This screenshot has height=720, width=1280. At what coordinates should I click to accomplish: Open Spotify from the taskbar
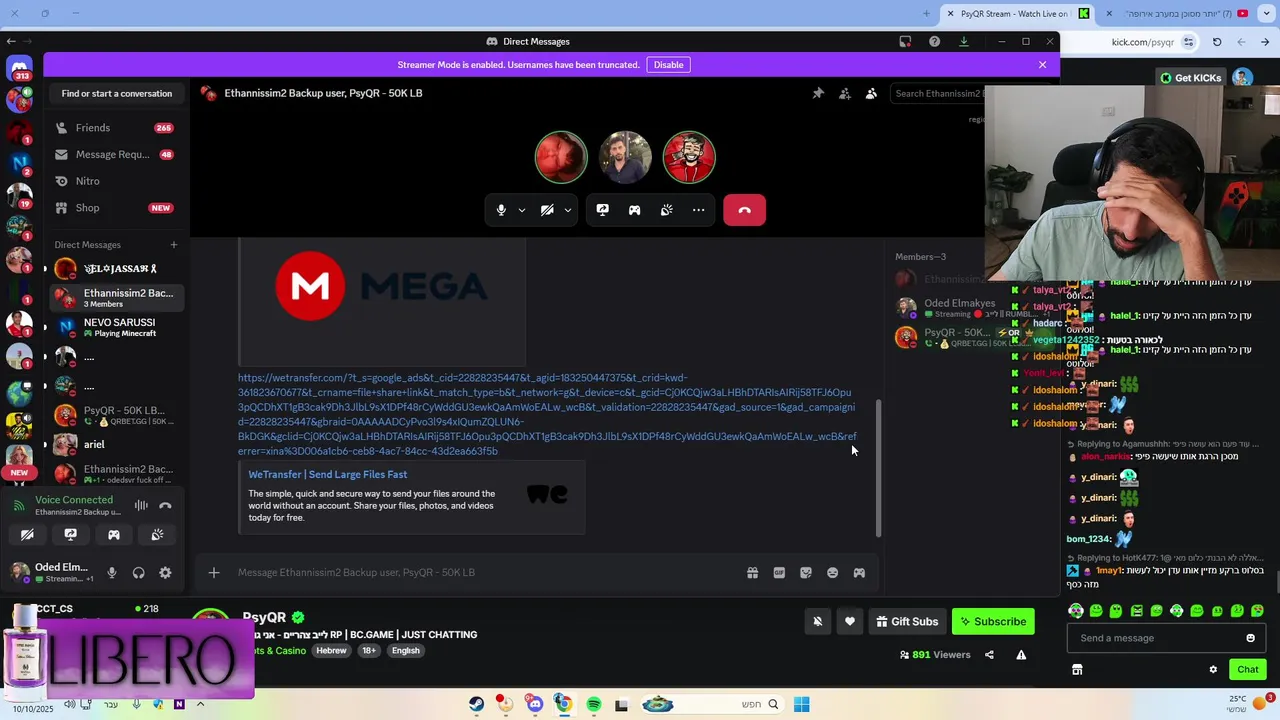[x=594, y=704]
